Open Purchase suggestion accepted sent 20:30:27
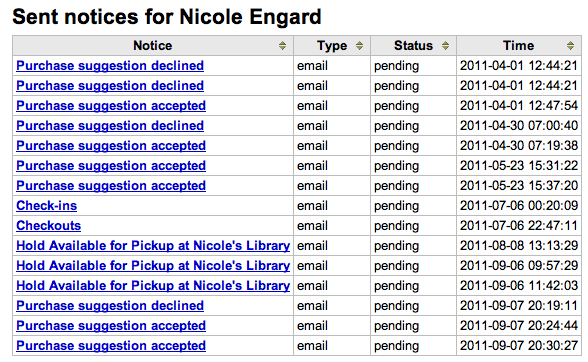Viewport: 588px width, 362px height. coord(111,346)
